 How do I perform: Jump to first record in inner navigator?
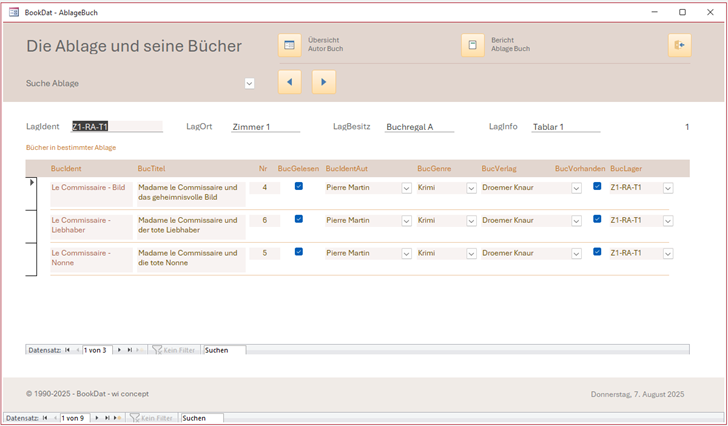pyautogui.click(x=68, y=350)
